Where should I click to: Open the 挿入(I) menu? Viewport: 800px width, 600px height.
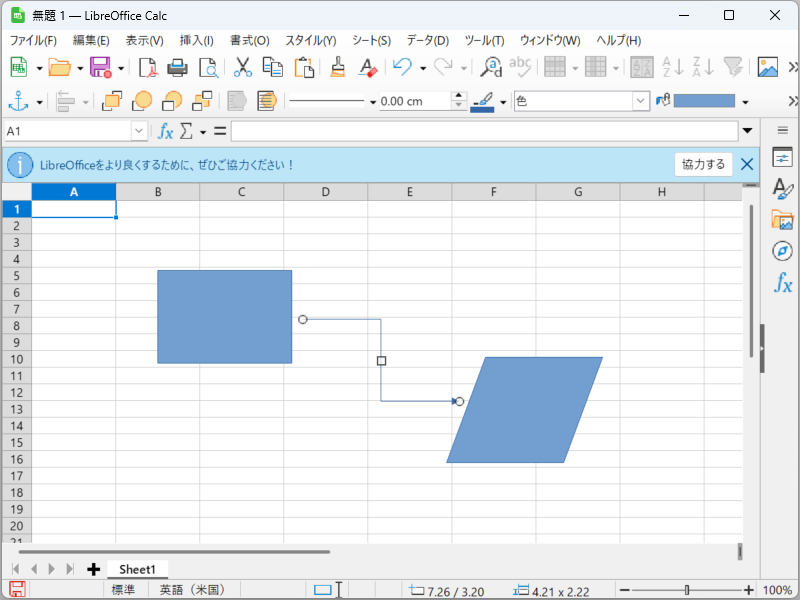click(x=196, y=40)
